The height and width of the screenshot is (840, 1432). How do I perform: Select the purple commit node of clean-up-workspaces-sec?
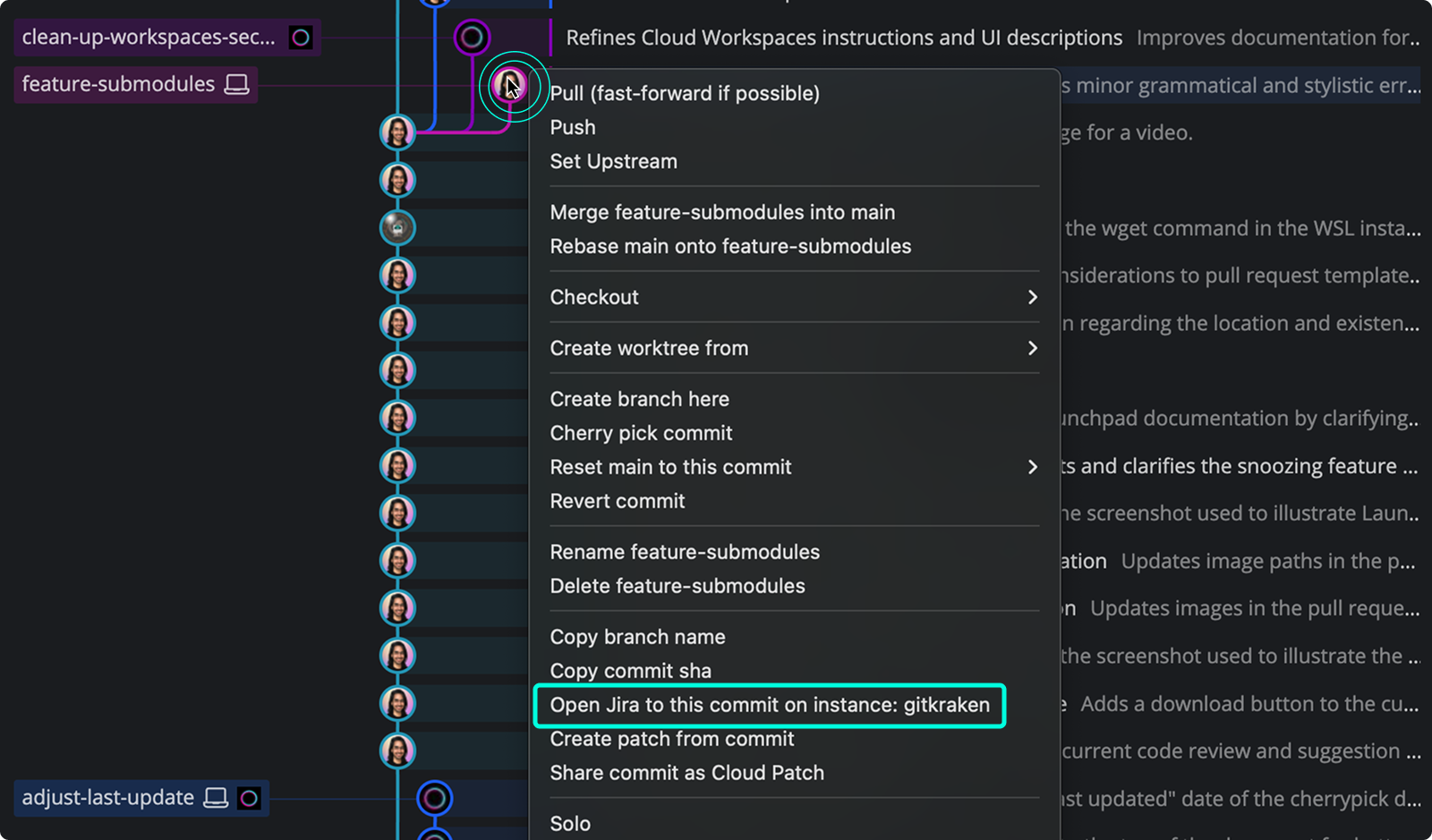[473, 38]
